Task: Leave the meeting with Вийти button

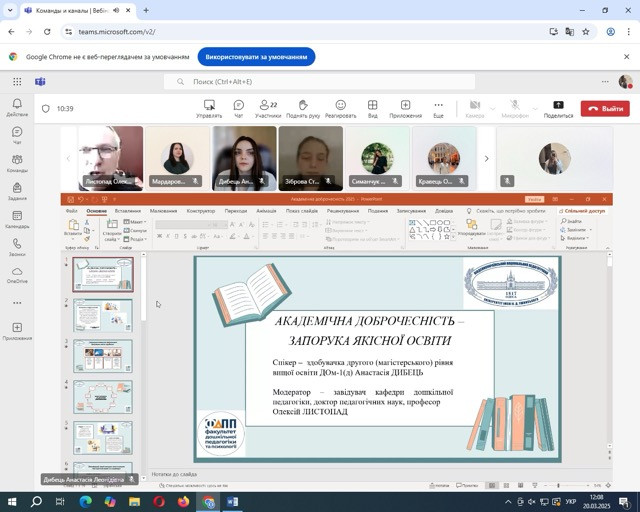Action: pyautogui.click(x=607, y=108)
